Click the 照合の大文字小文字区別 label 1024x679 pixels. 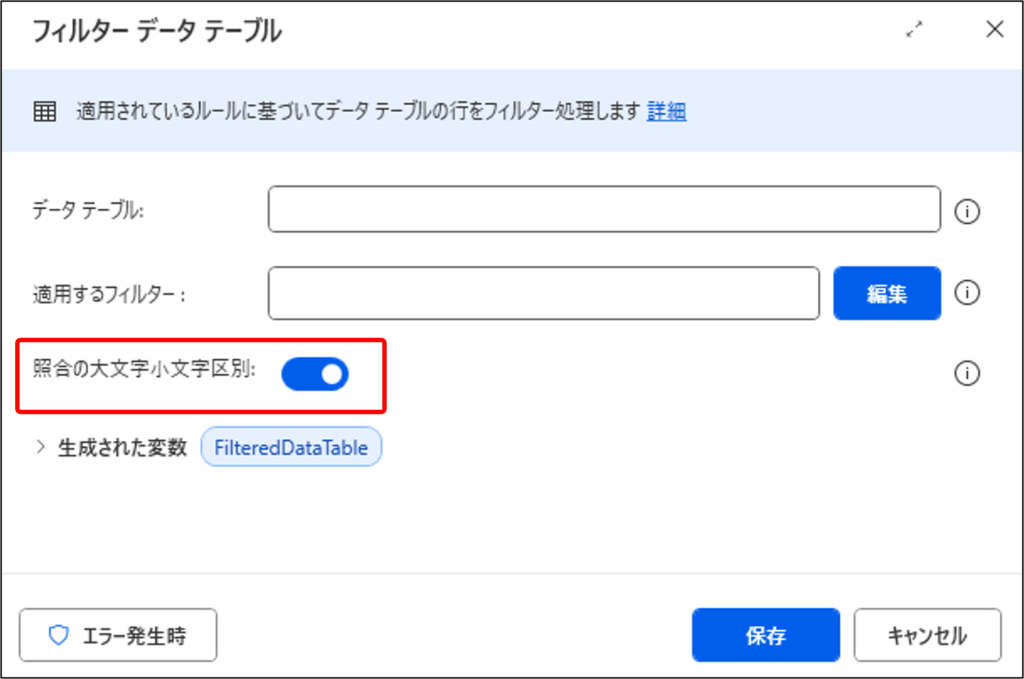coord(144,369)
